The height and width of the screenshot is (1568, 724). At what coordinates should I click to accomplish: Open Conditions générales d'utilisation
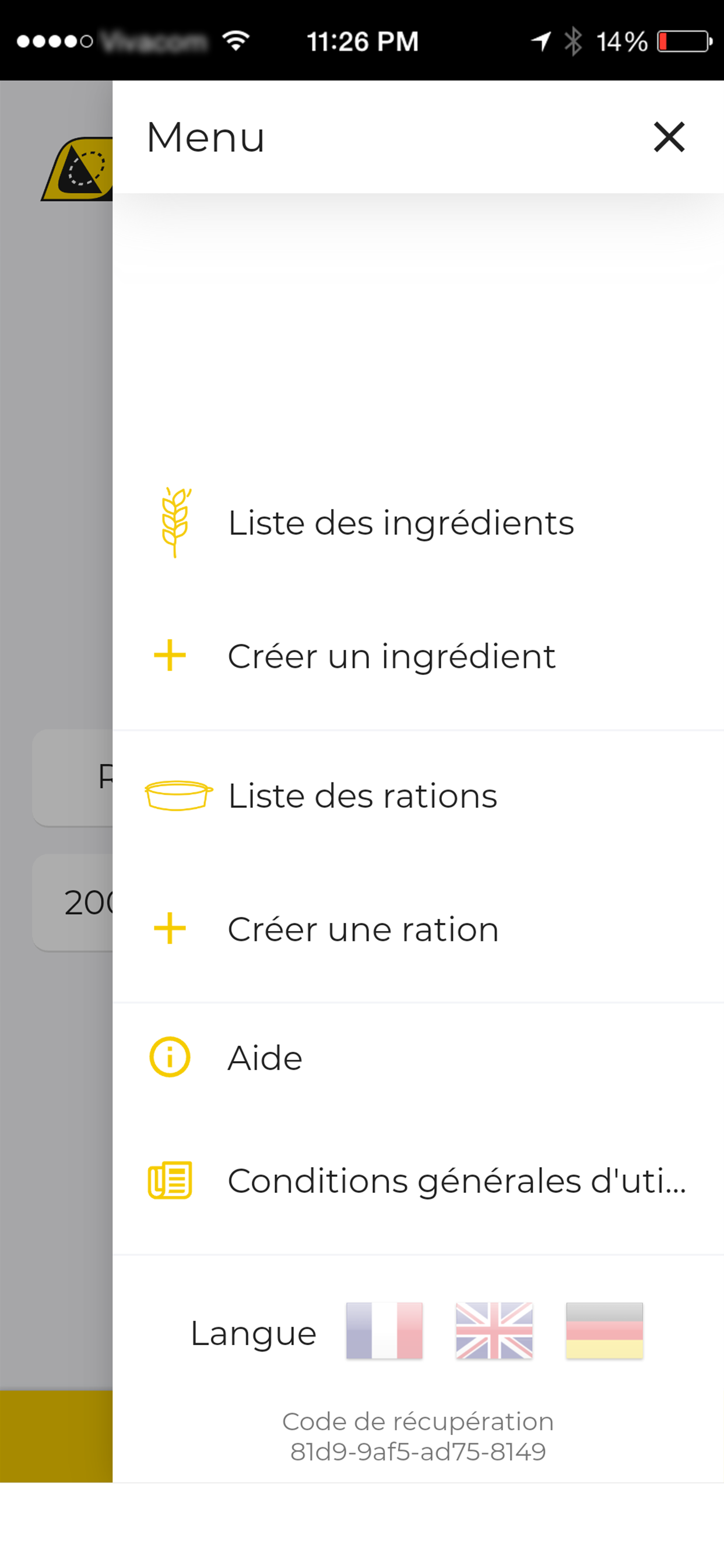(456, 1181)
